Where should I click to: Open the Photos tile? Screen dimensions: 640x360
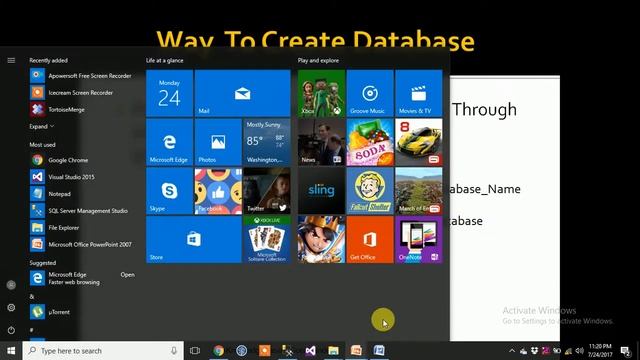[218, 142]
